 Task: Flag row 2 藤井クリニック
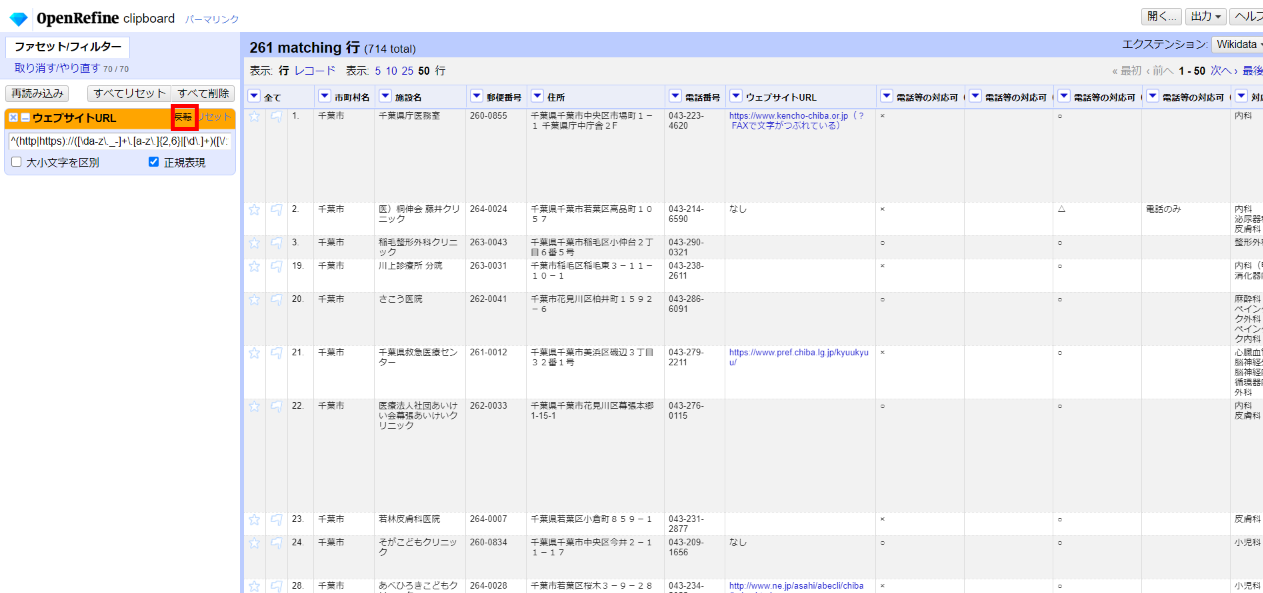[x=277, y=210]
